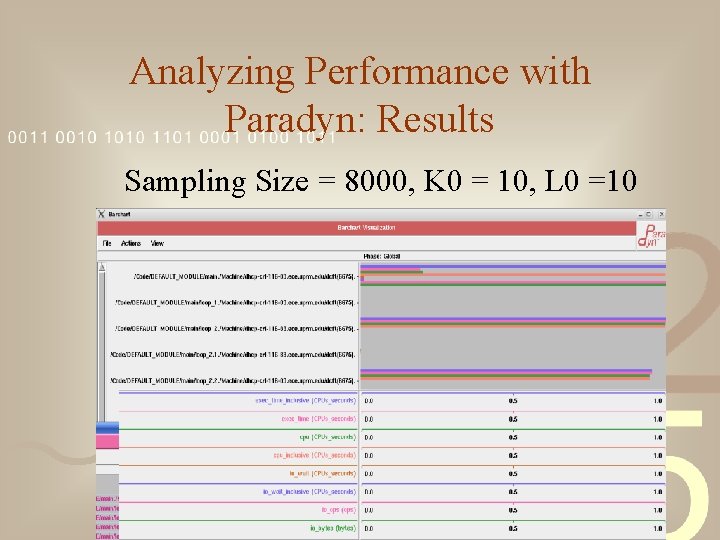Click the cpu_inclusive metric label
This screenshot has height=540, width=720.
pyautogui.click(x=315, y=456)
